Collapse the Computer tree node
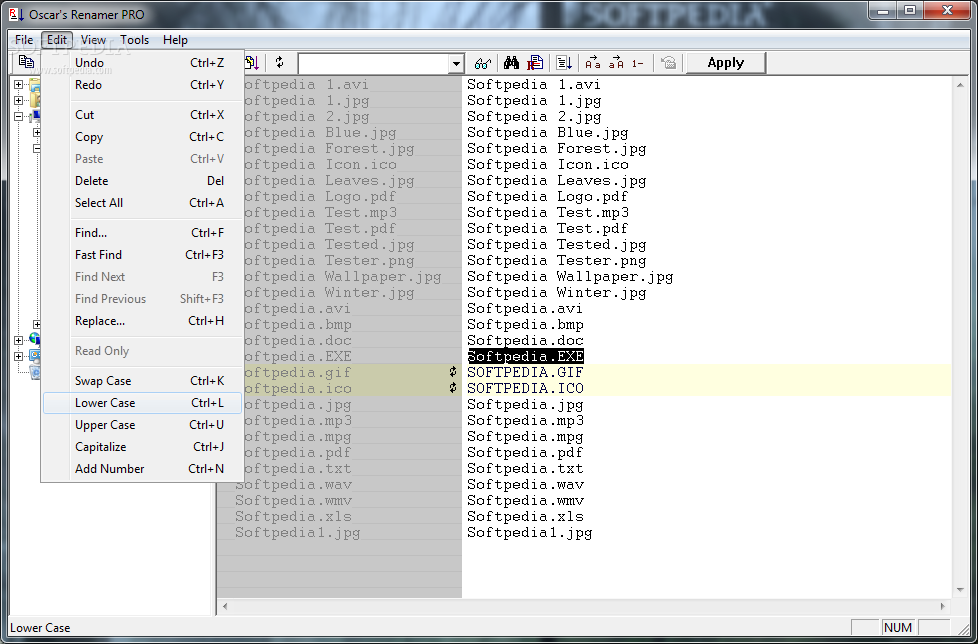Screen dimensions: 978x644 click(x=18, y=116)
